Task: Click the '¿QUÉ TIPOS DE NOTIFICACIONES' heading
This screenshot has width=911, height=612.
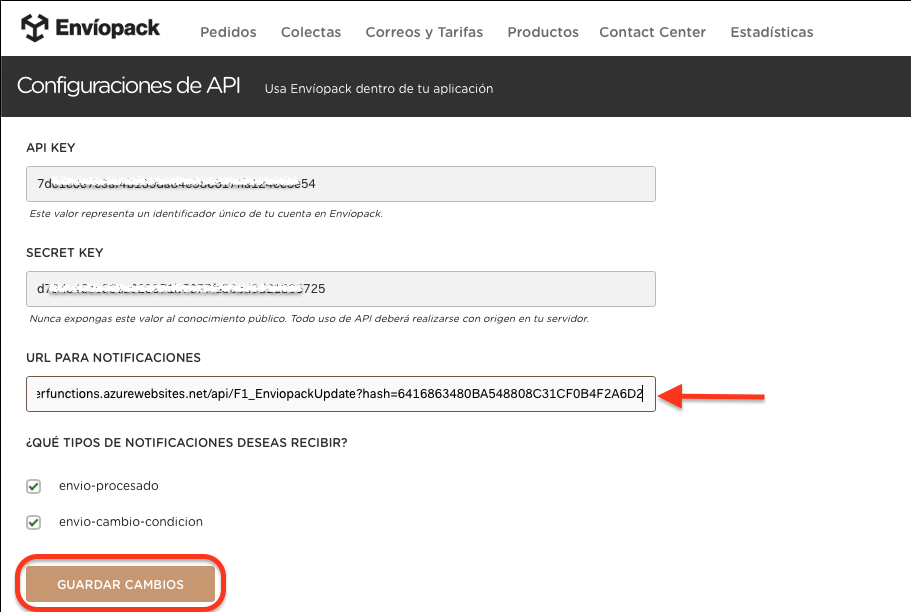Action: point(186,443)
